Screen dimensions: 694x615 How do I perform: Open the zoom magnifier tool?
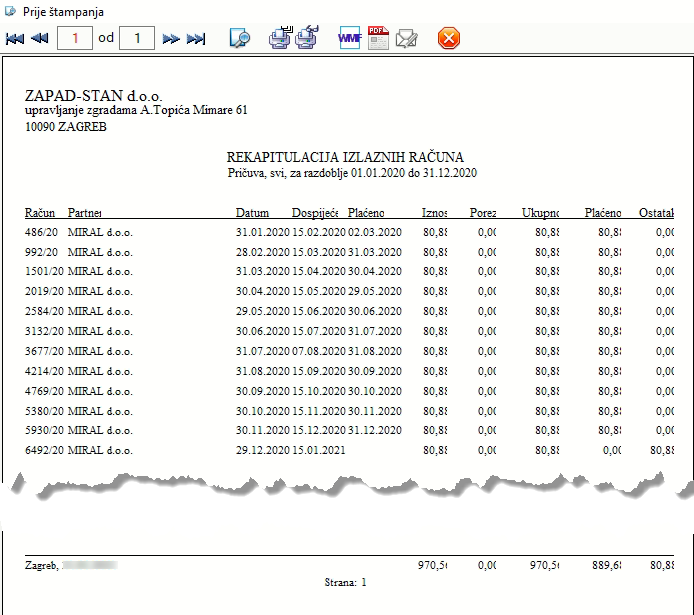(x=239, y=38)
